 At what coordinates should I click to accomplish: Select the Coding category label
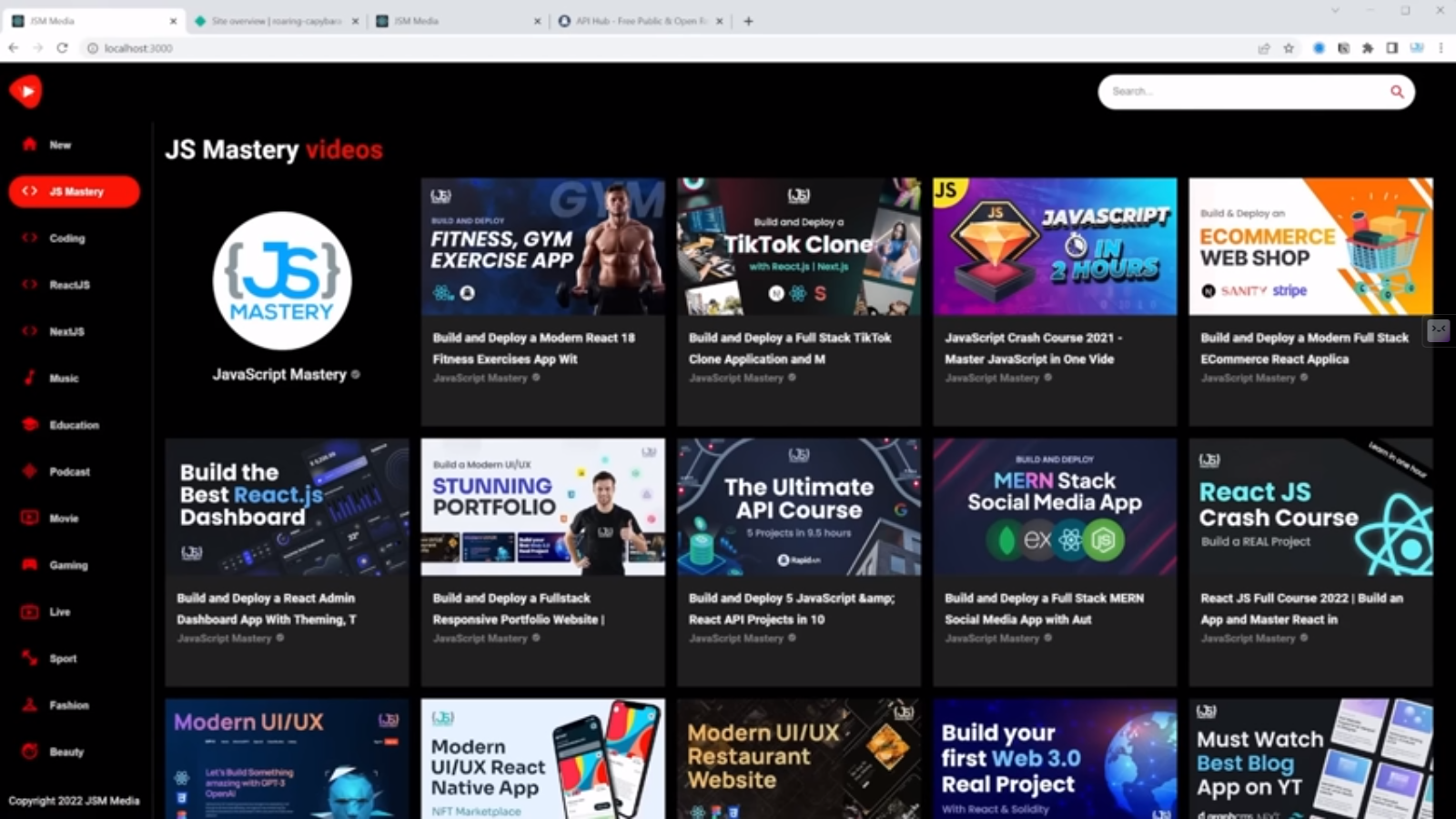point(67,238)
